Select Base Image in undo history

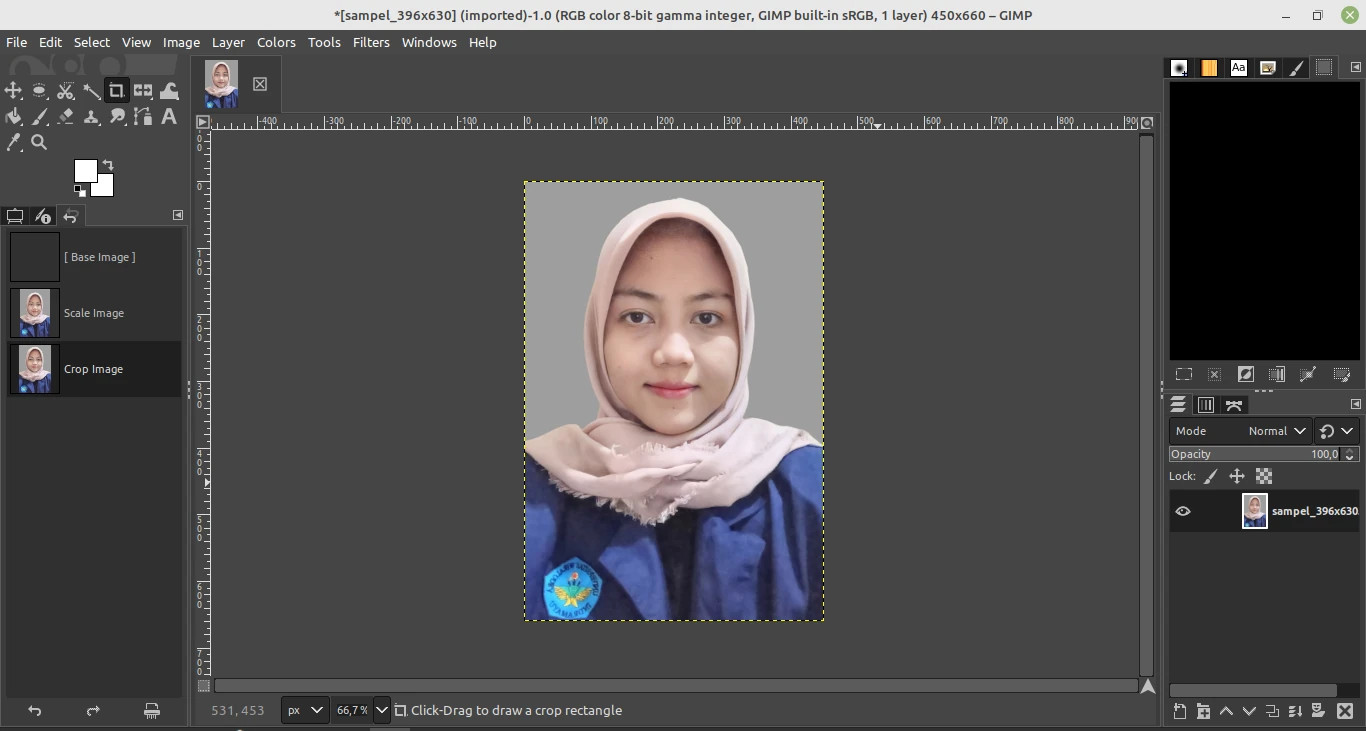[x=94, y=257]
